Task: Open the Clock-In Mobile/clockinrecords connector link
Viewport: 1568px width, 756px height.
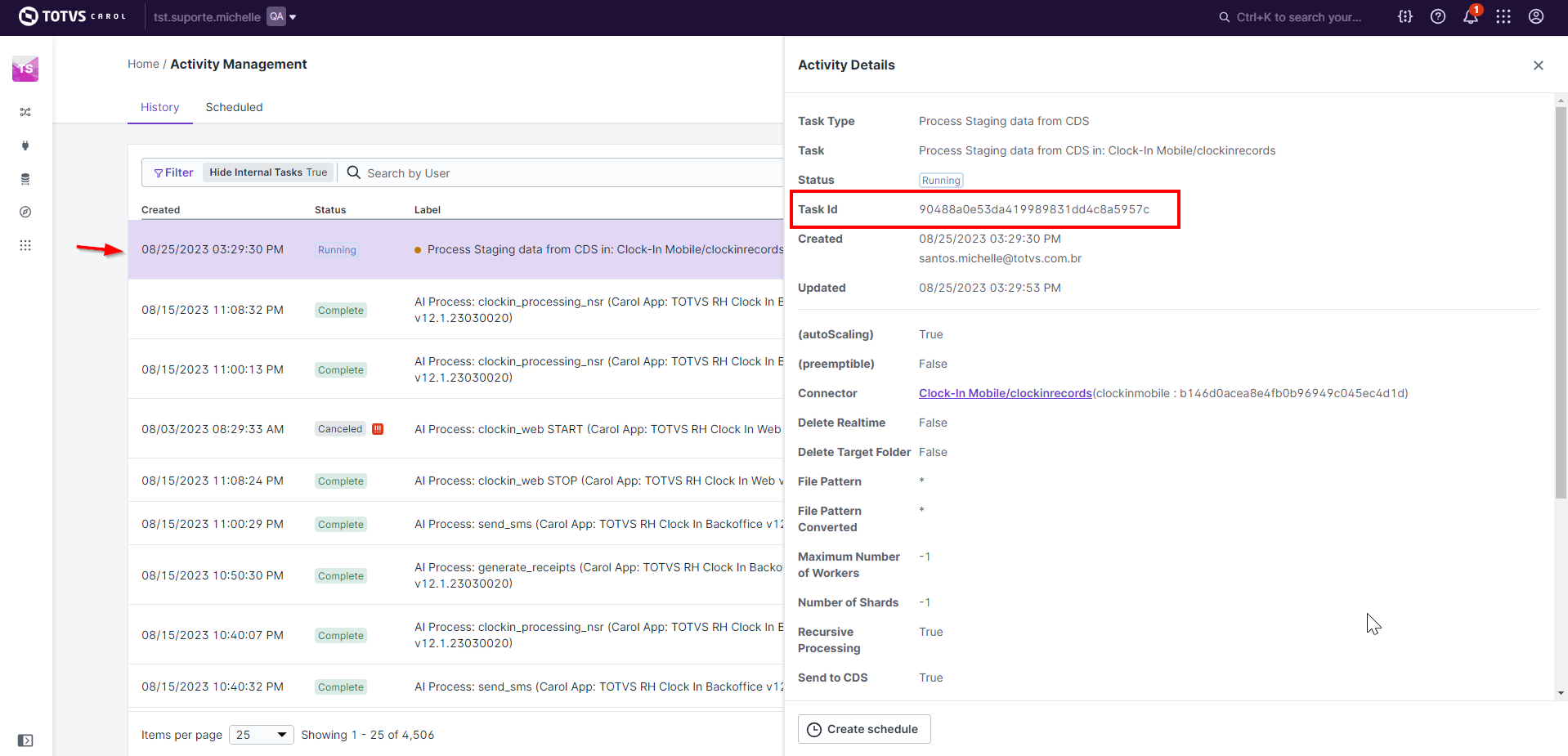Action: [1006, 393]
